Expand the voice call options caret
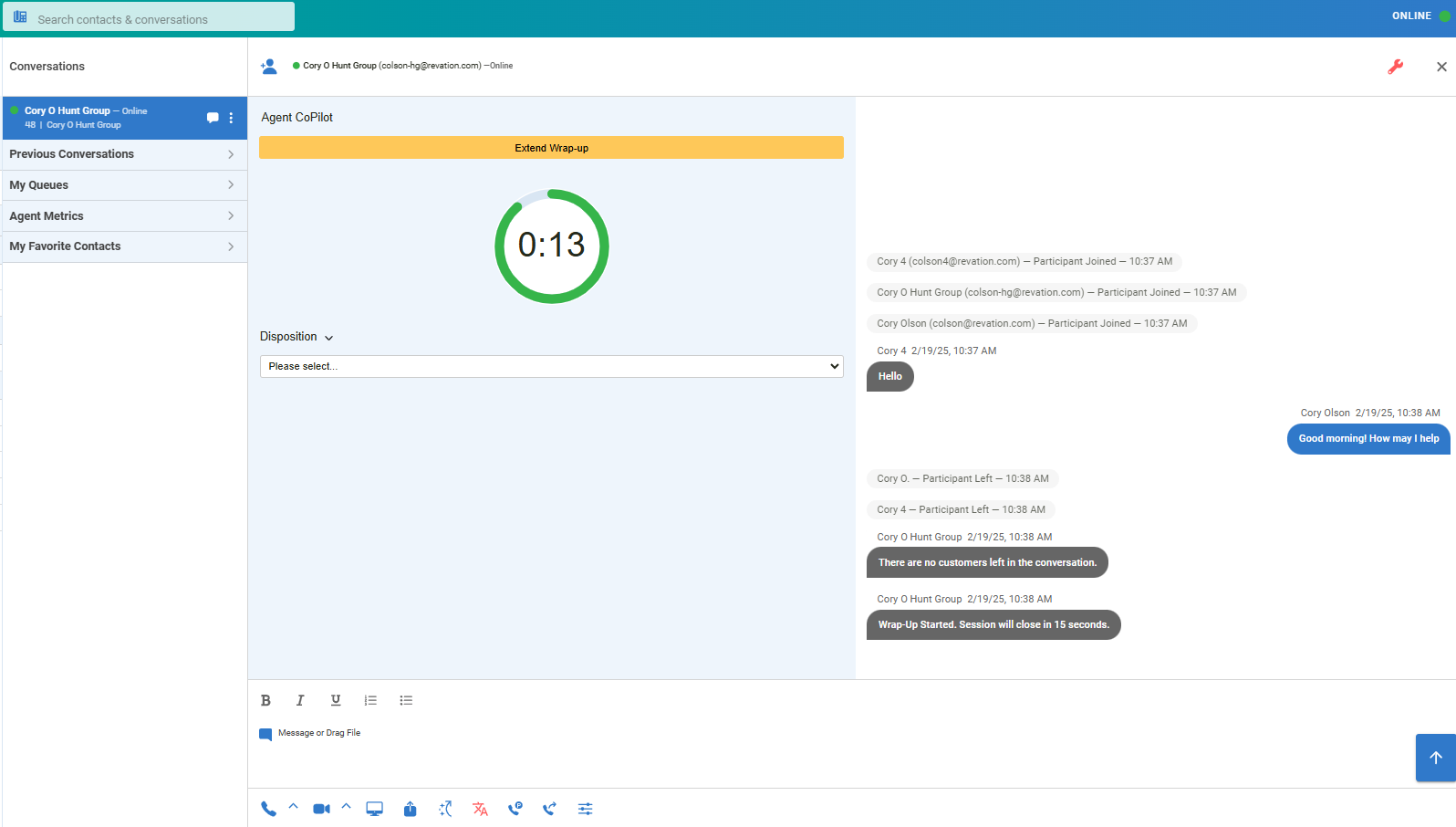Viewport: 1456px width, 827px height. pos(294,807)
